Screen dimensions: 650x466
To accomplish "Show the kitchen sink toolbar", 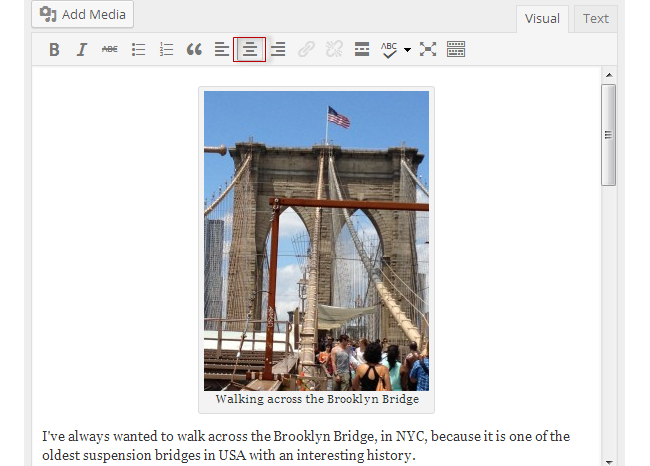I will pos(456,49).
